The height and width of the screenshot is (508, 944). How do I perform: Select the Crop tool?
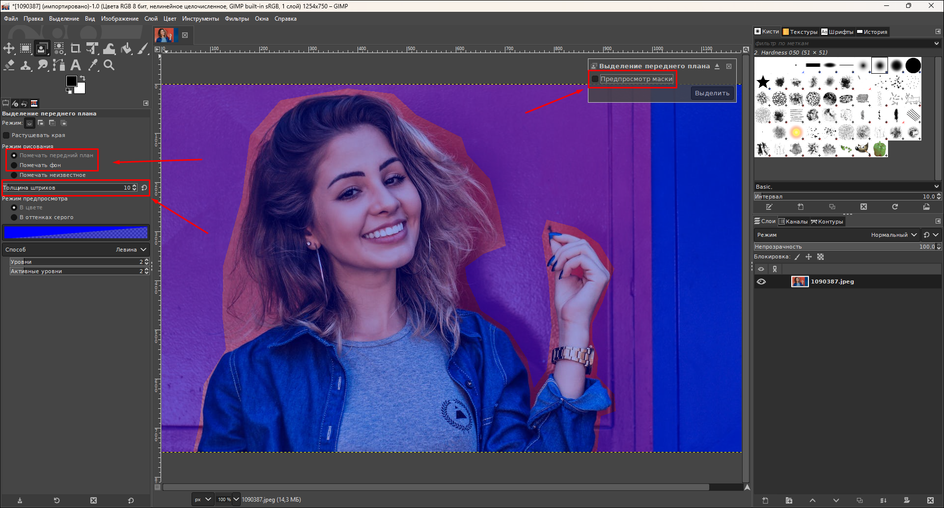75,48
